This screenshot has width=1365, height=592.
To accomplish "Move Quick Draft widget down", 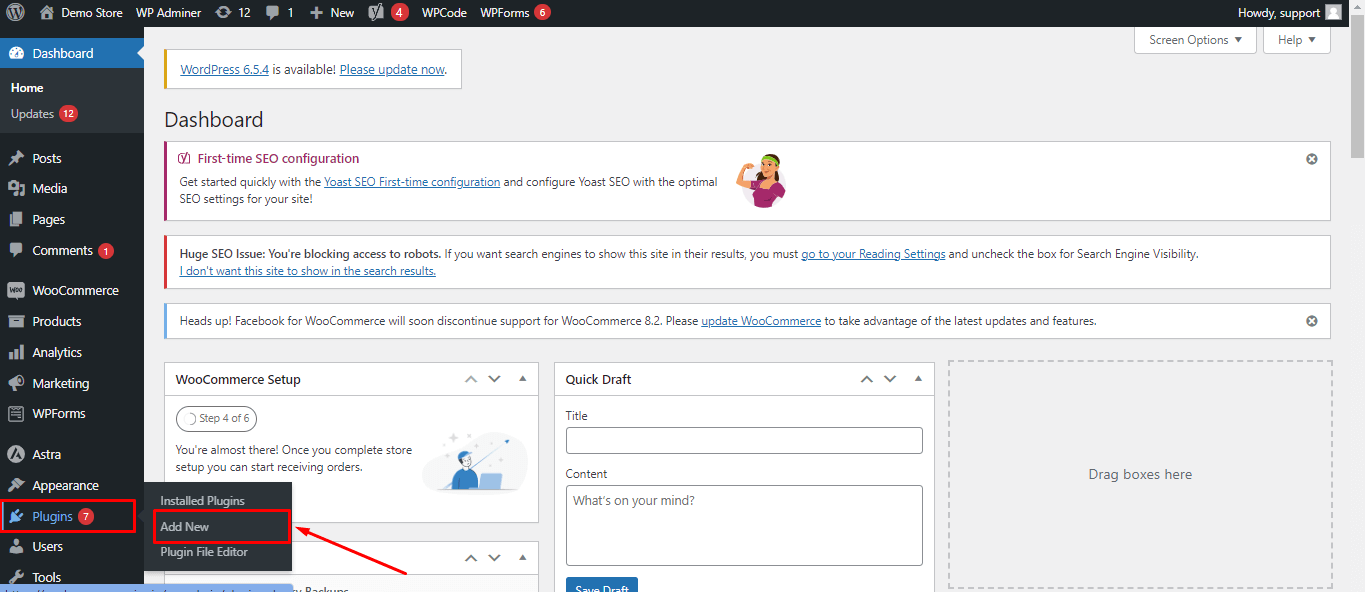I will (x=890, y=379).
